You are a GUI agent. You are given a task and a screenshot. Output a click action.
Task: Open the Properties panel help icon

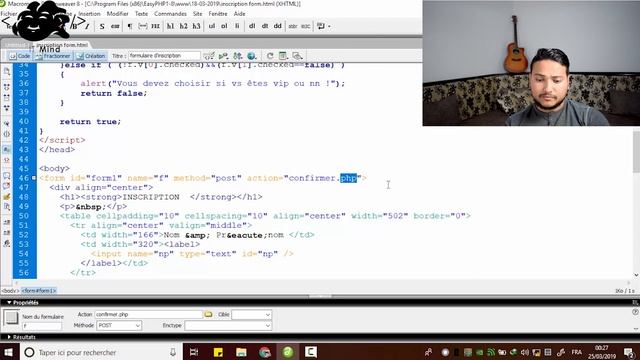tap(635, 312)
